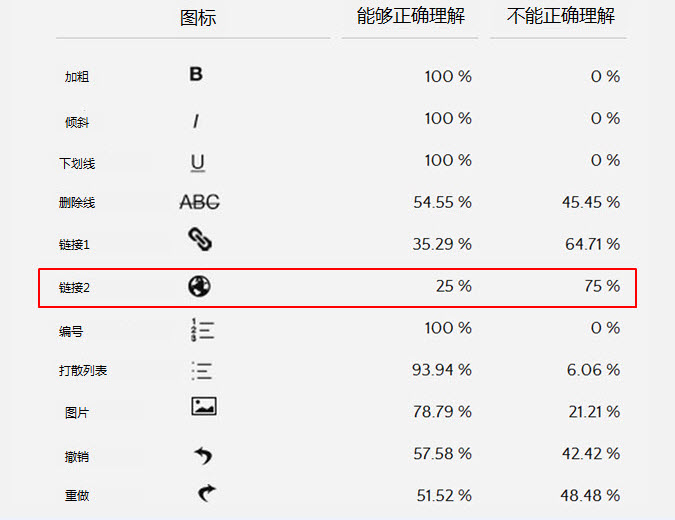Select the bulleted list icon
Screen dimensions: 675x520
(x=202, y=371)
